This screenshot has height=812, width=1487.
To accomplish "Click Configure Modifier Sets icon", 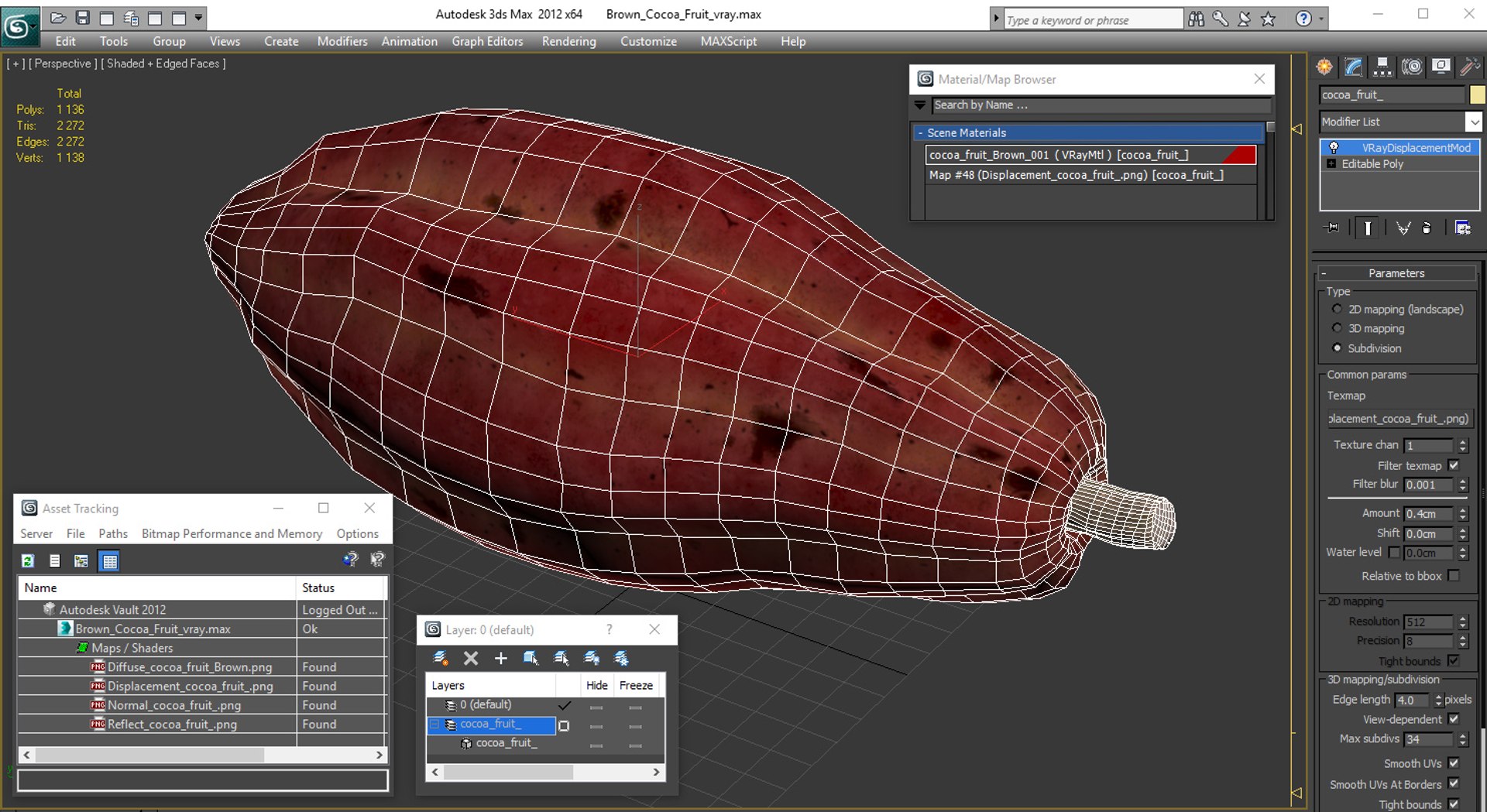I will [1462, 228].
